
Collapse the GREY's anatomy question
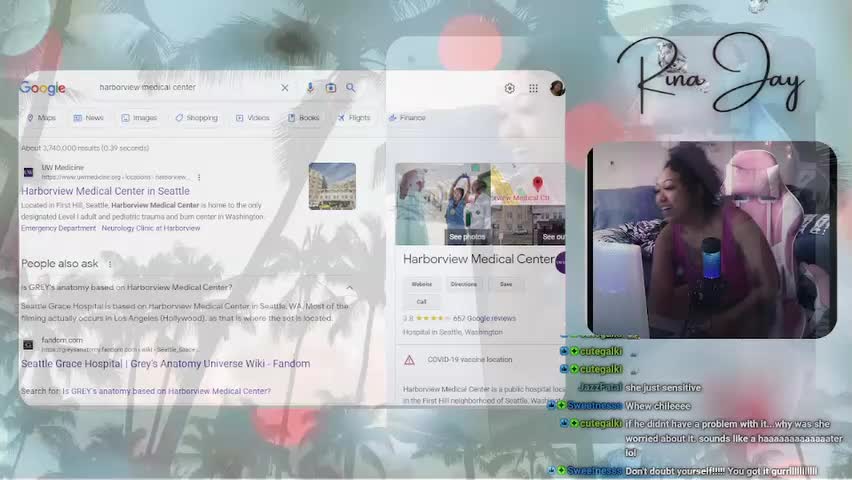350,288
